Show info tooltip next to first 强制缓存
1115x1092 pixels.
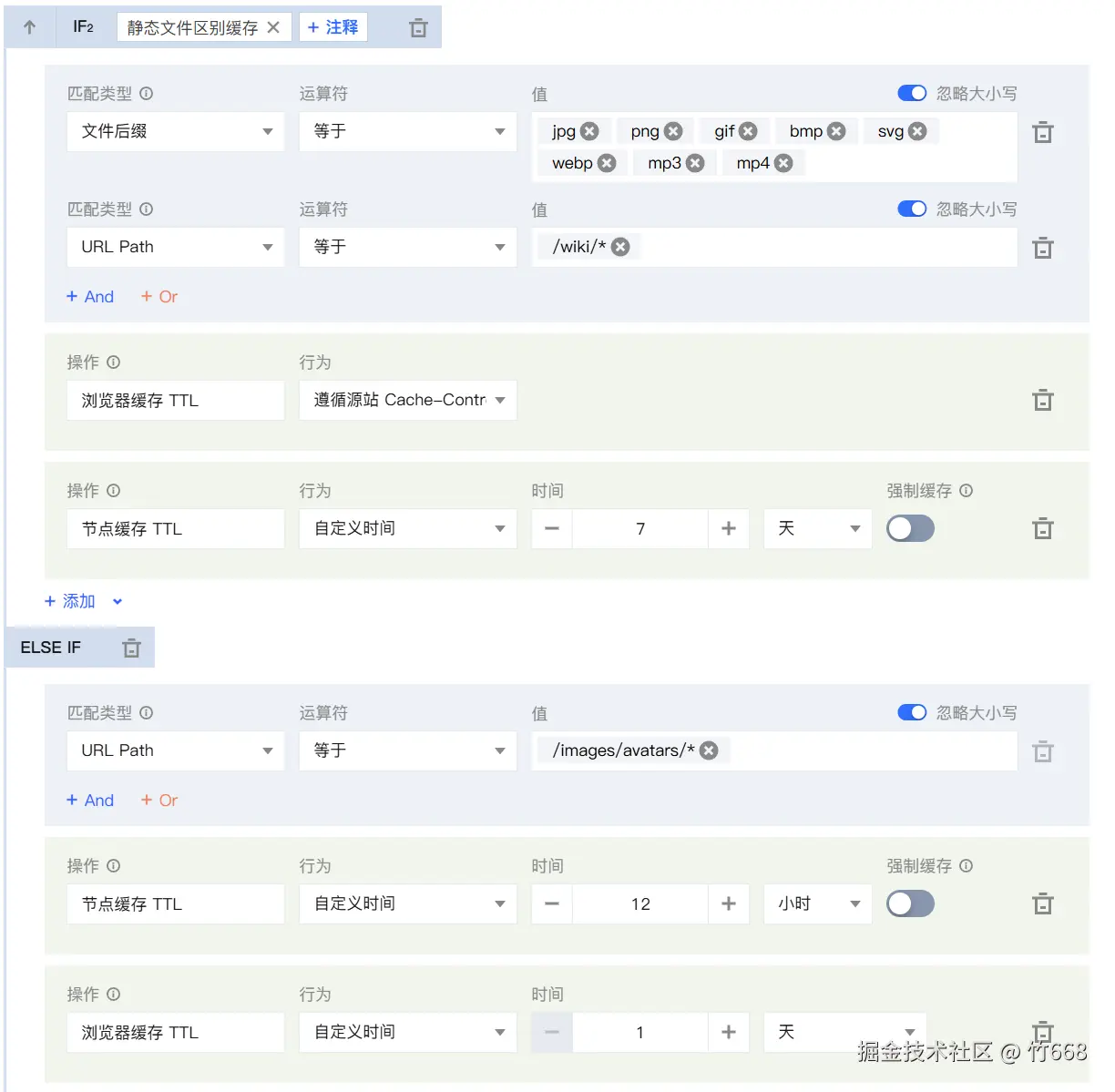point(967,490)
